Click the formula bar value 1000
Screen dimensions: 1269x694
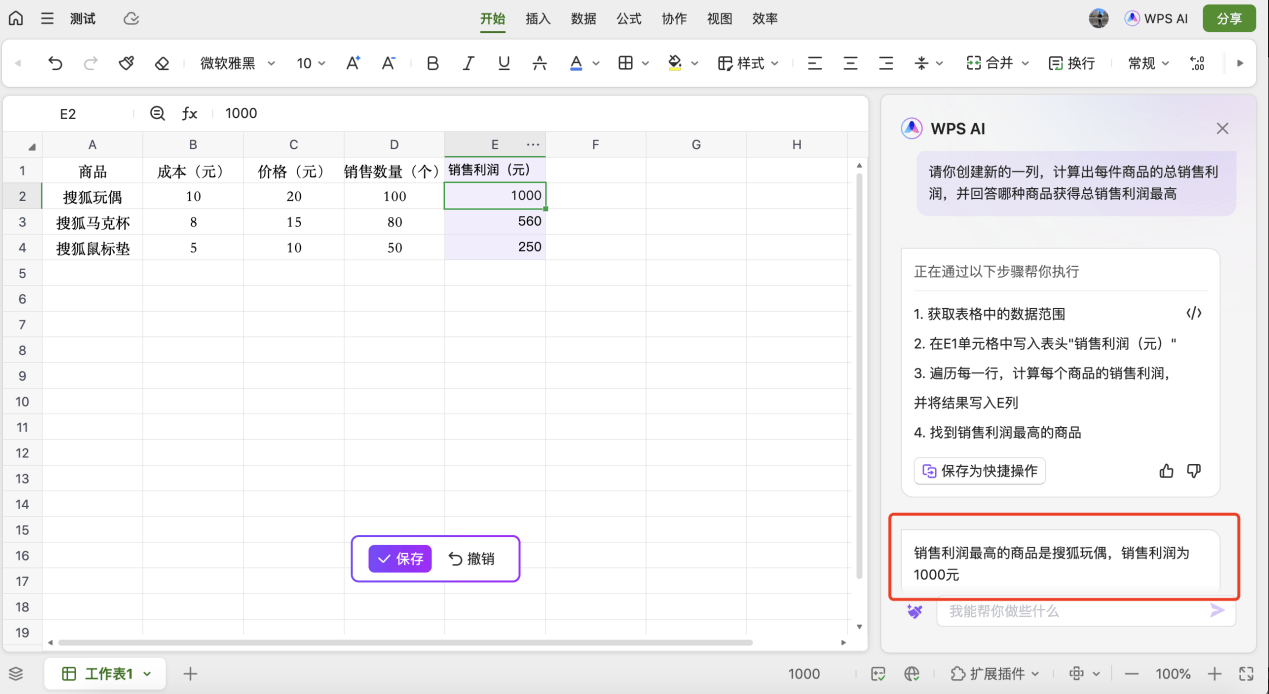pyautogui.click(x=241, y=114)
